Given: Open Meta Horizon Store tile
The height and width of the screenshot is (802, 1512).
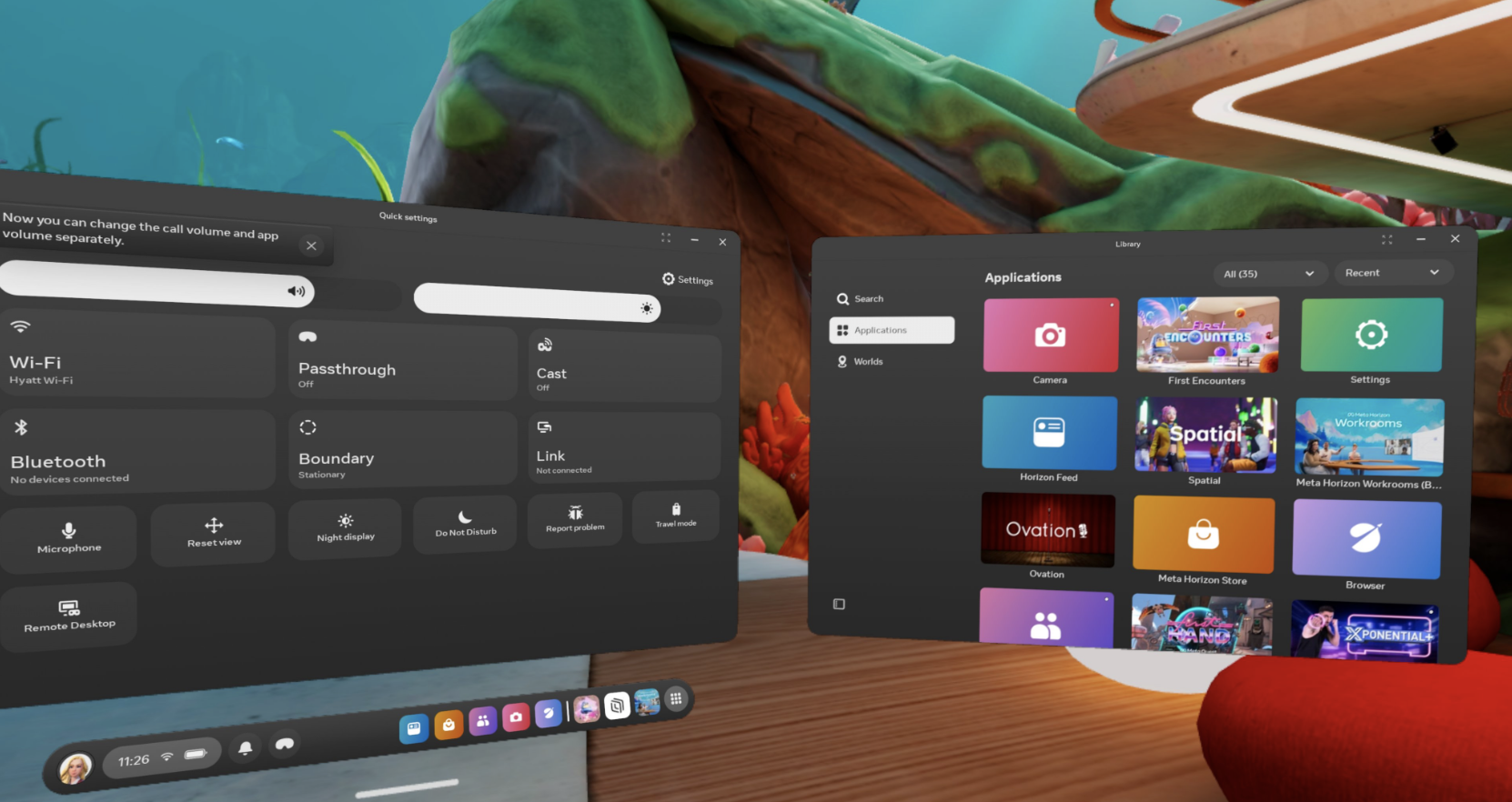Looking at the screenshot, I should pos(1203,535).
